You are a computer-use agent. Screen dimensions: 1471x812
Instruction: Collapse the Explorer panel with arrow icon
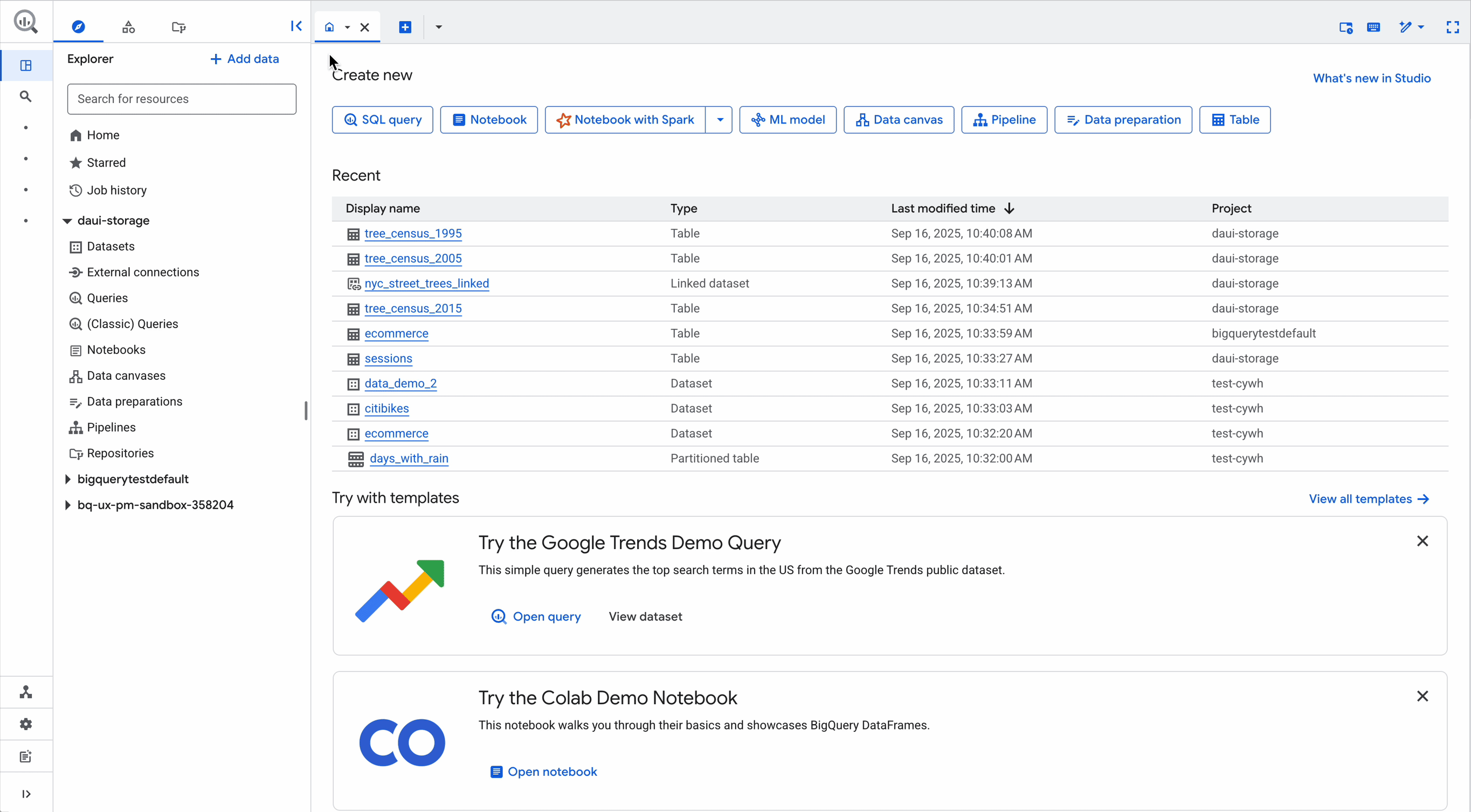(296, 26)
